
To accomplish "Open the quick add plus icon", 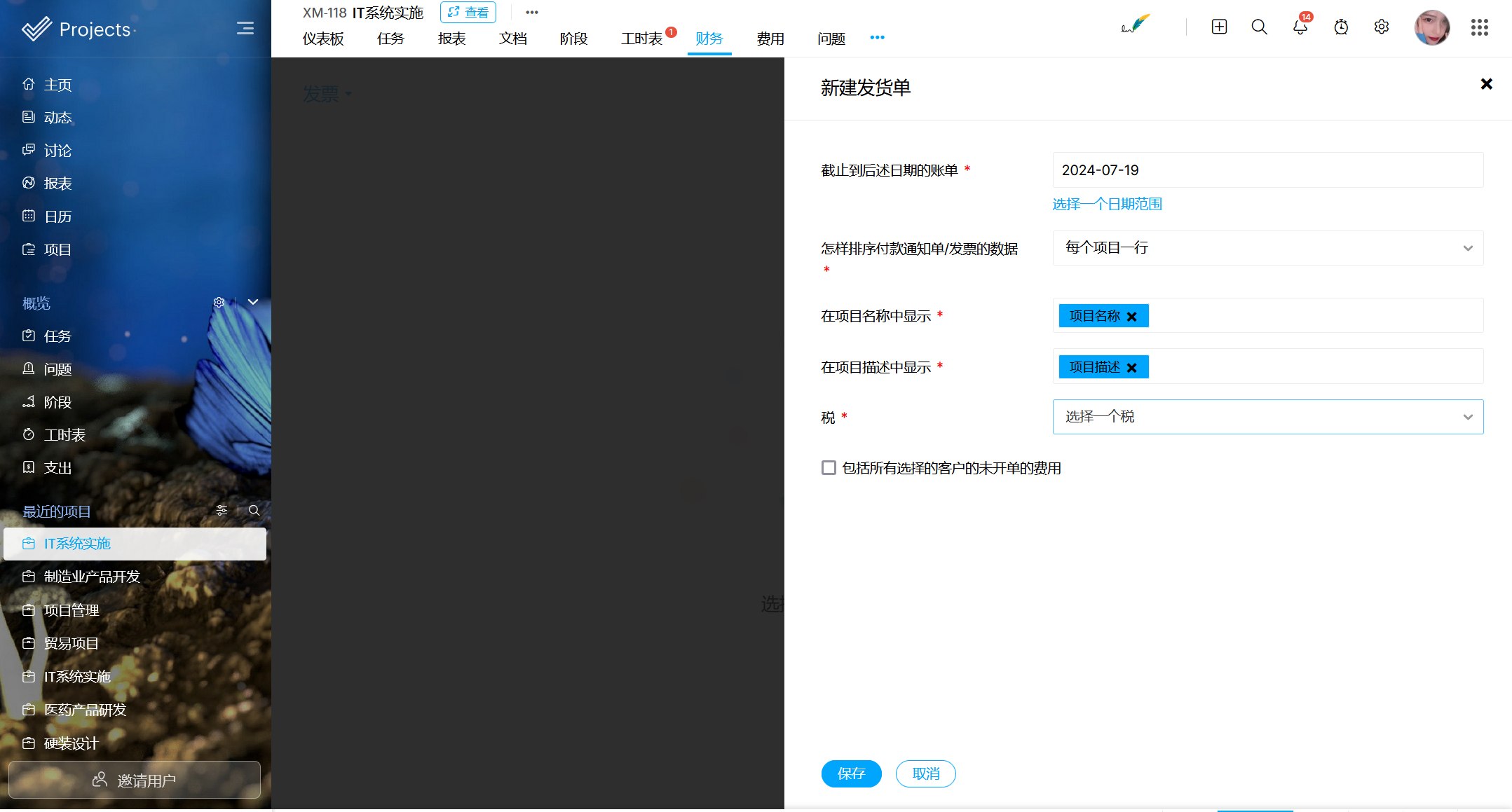I will point(1219,27).
